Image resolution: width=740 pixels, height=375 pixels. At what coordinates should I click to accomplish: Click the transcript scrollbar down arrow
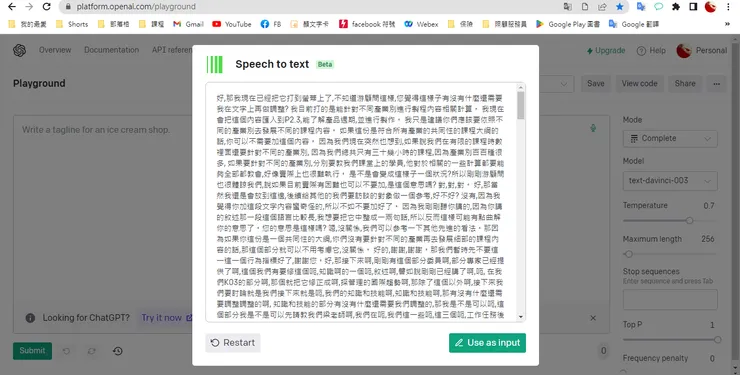click(521, 317)
